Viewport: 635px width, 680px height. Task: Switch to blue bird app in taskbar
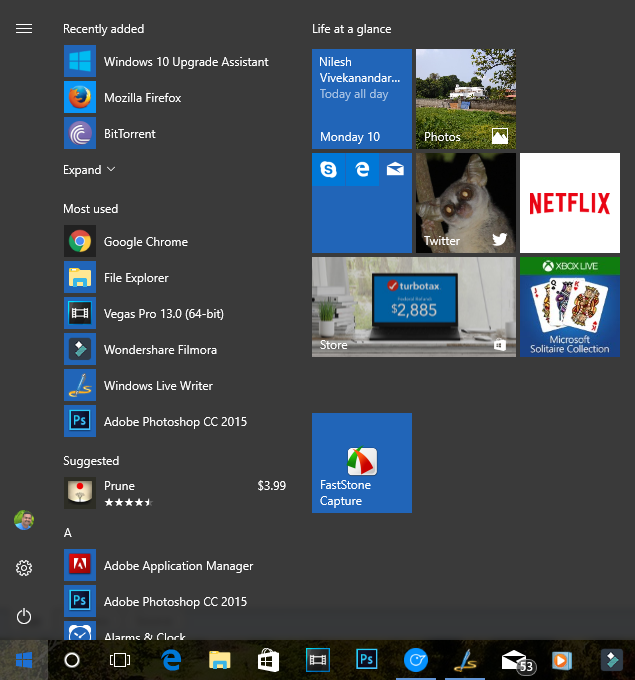[416, 660]
